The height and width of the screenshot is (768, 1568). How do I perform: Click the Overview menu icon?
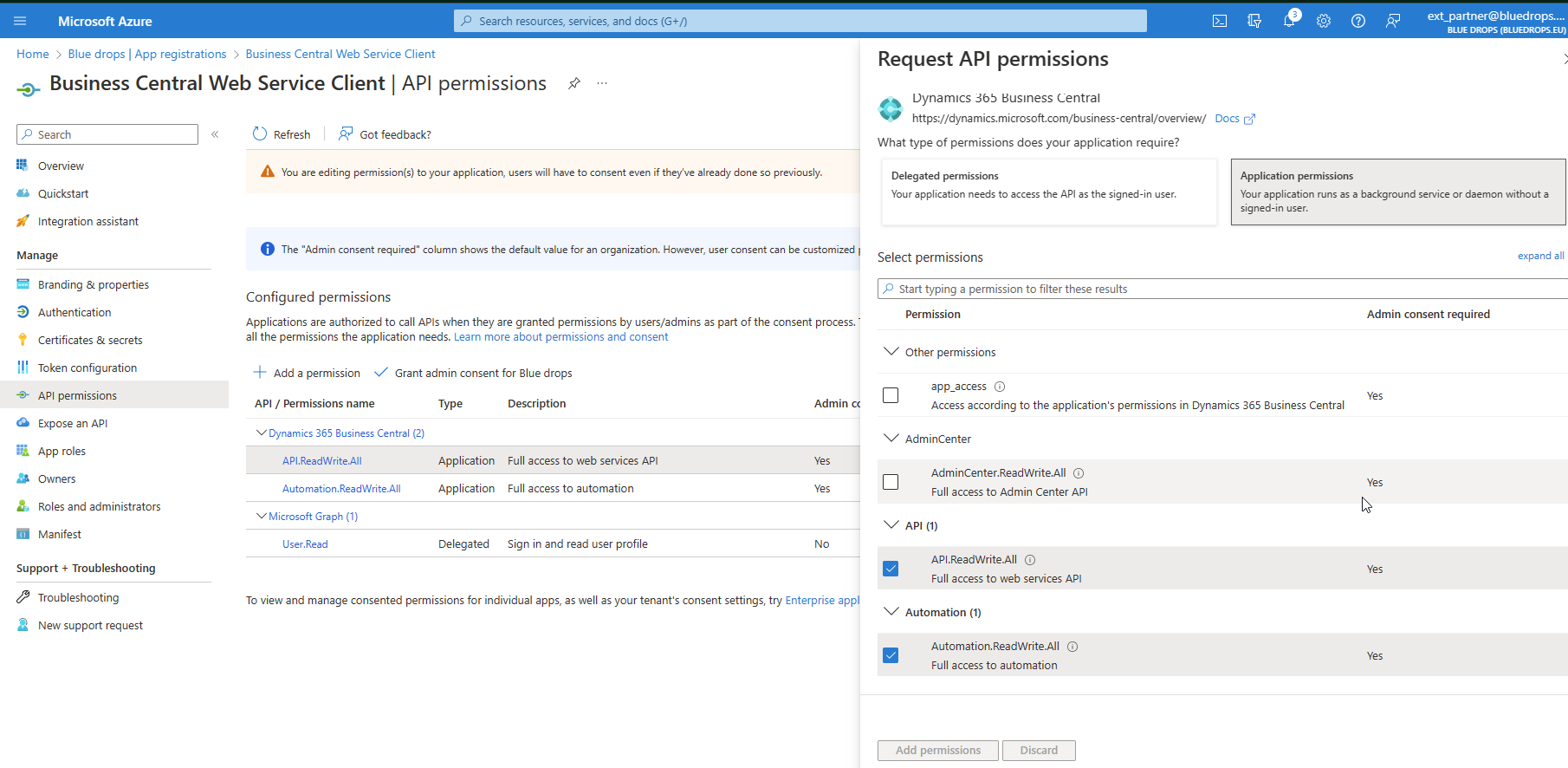point(23,165)
